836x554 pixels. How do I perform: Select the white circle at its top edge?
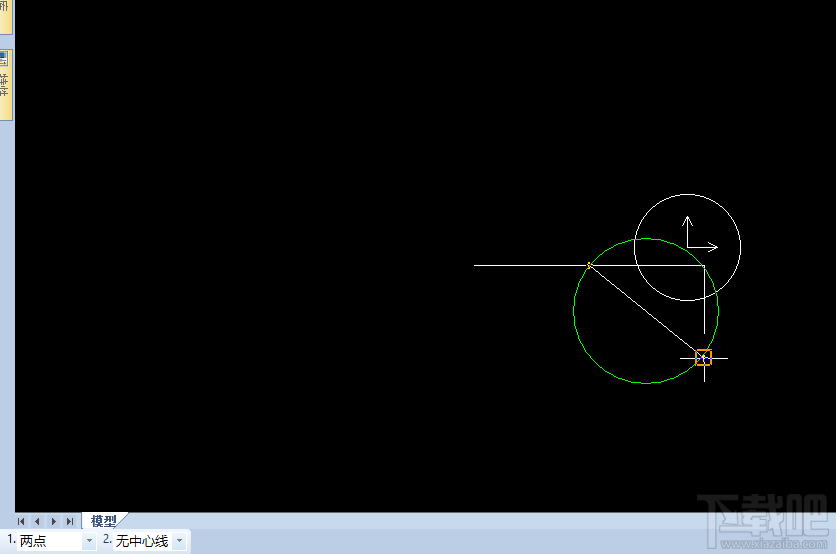click(688, 194)
